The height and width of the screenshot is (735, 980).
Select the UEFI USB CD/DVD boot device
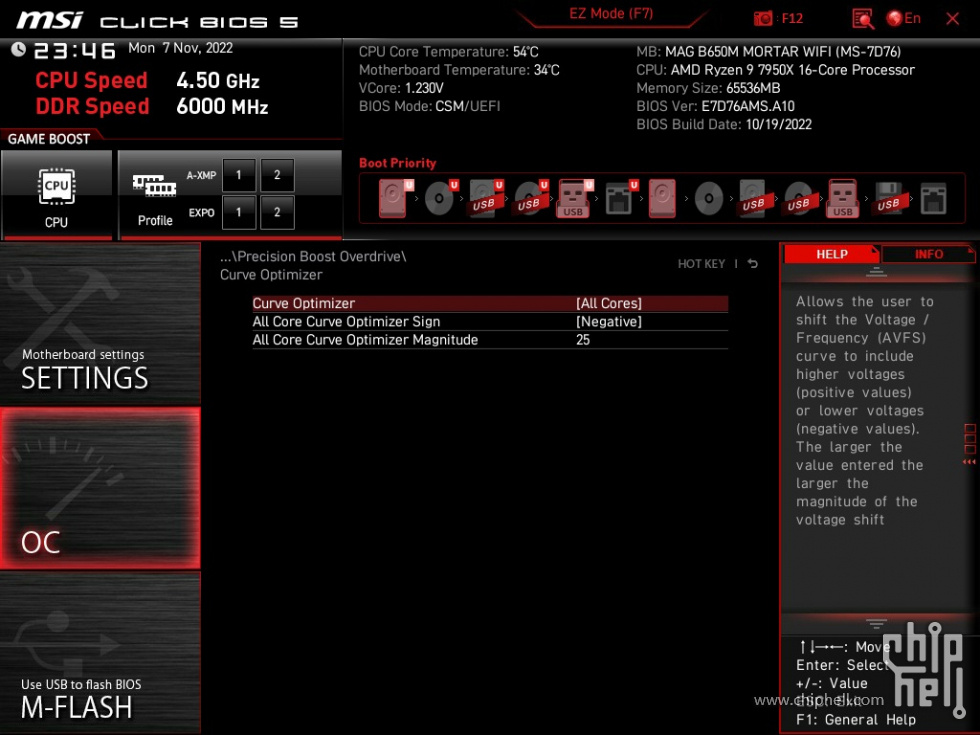tap(530, 199)
